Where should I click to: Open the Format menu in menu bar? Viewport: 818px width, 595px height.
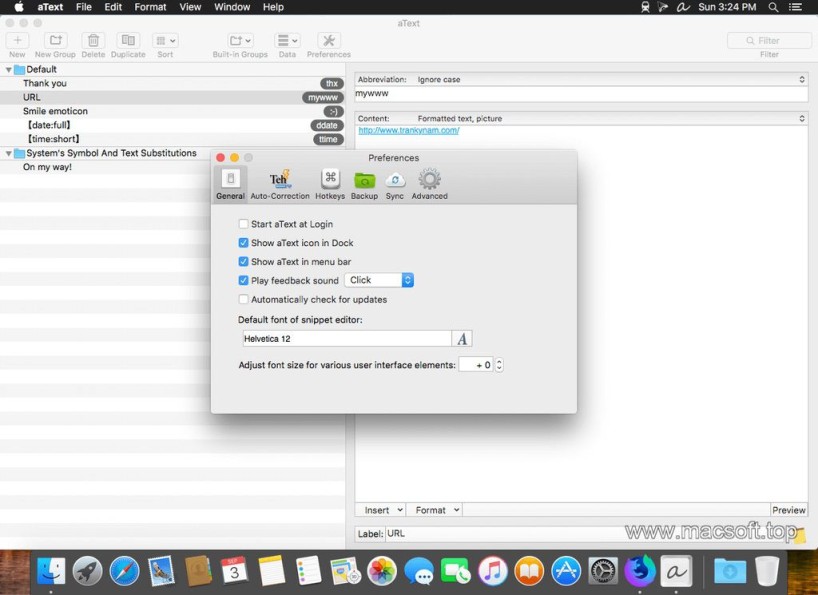(150, 7)
